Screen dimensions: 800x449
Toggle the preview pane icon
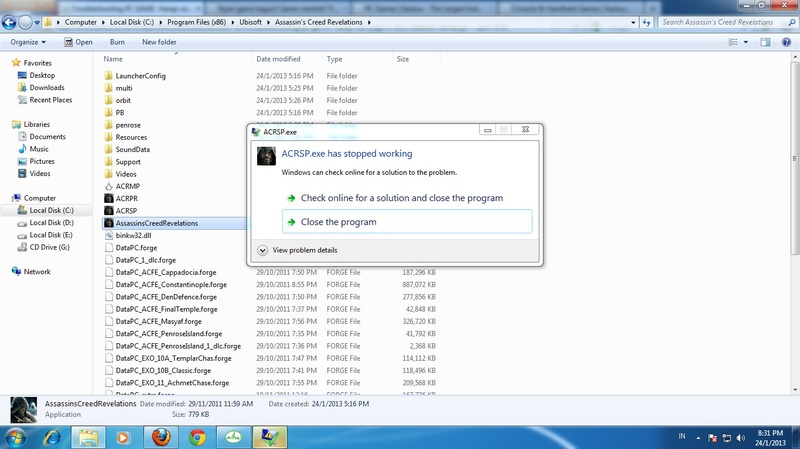(765, 42)
